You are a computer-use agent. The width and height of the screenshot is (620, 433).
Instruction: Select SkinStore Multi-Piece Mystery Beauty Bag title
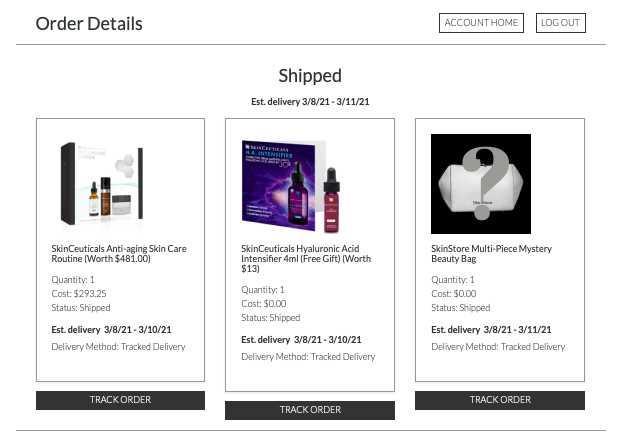491,253
